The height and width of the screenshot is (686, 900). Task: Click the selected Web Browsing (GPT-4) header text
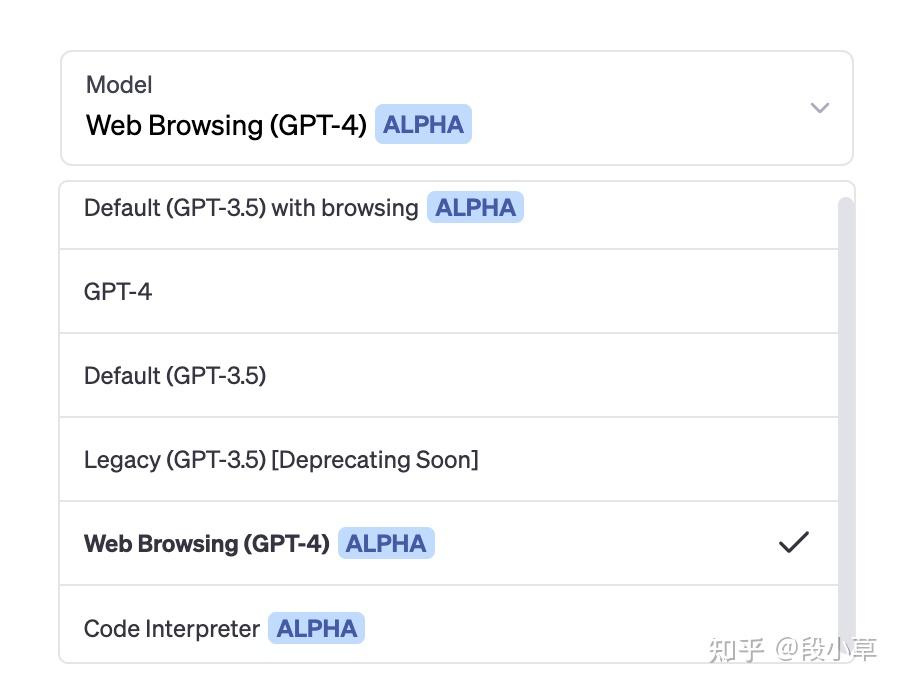click(226, 125)
